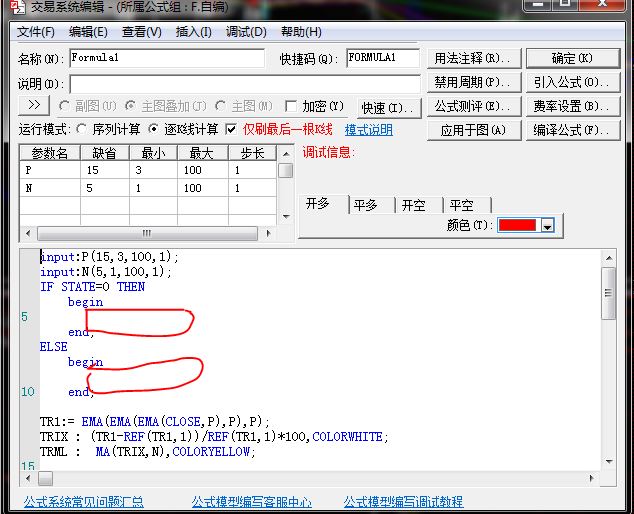Expand panel with the >> button
The width and height of the screenshot is (634, 514).
coord(34,106)
